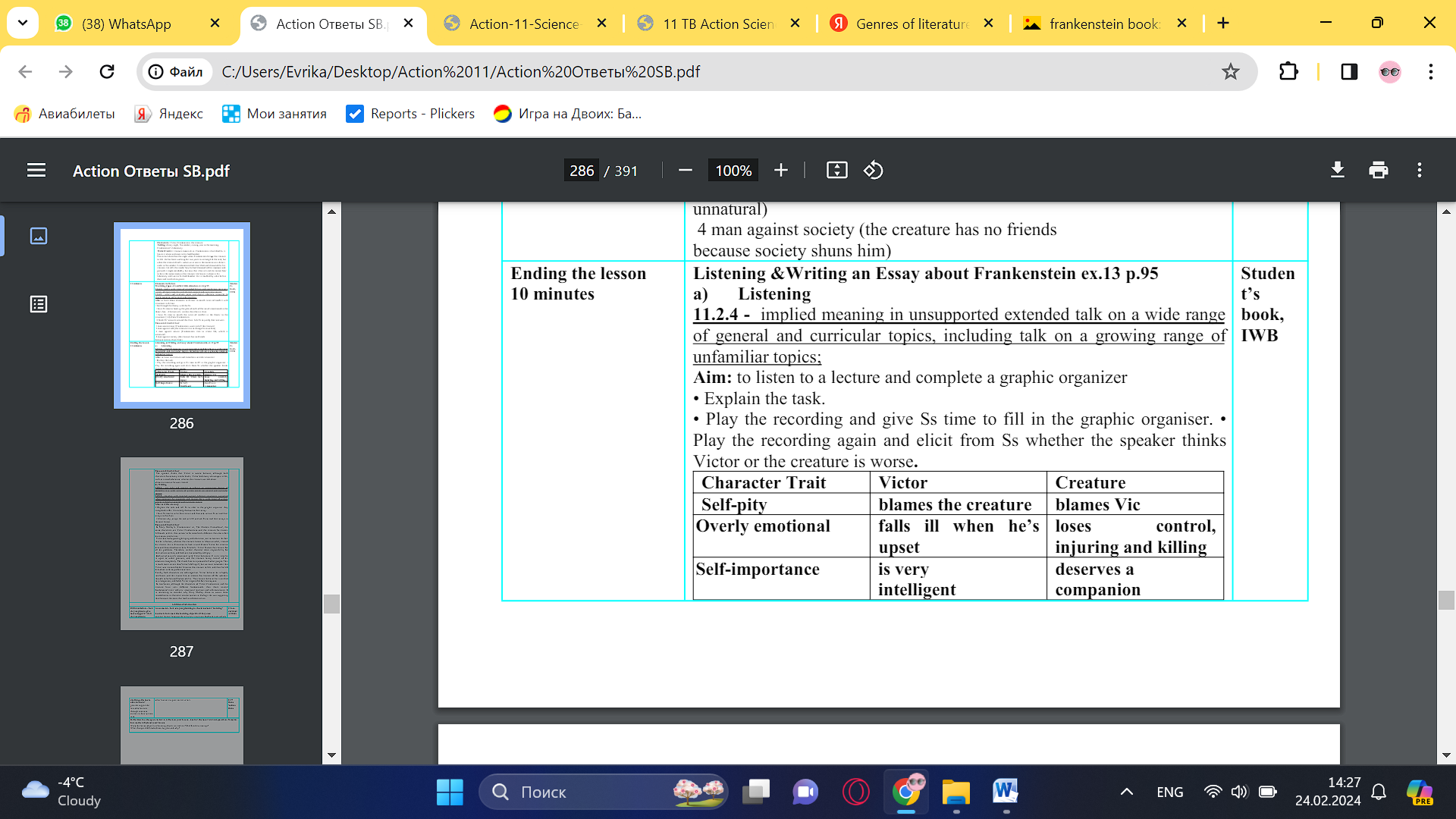Click the page number input field
This screenshot has height=819, width=1456.
pyautogui.click(x=582, y=171)
